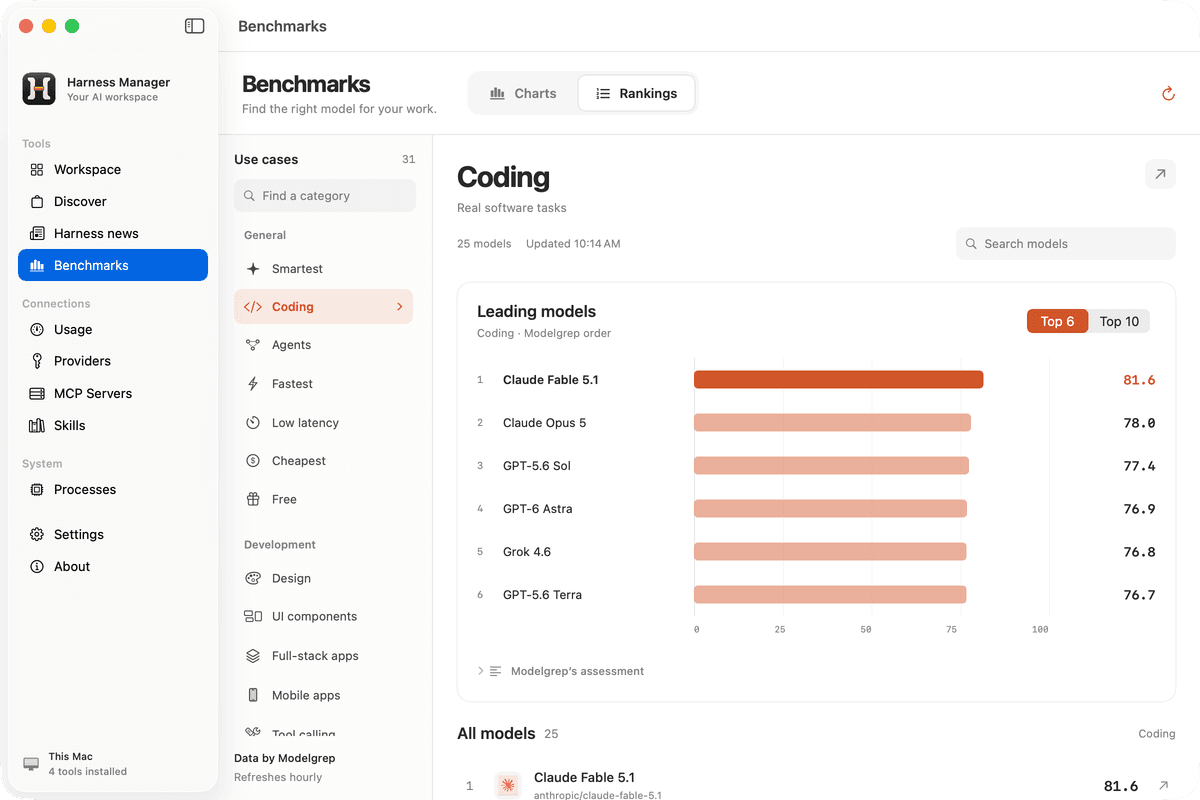
Task: Click the Claude Opus 5 bar
Action: [832, 423]
